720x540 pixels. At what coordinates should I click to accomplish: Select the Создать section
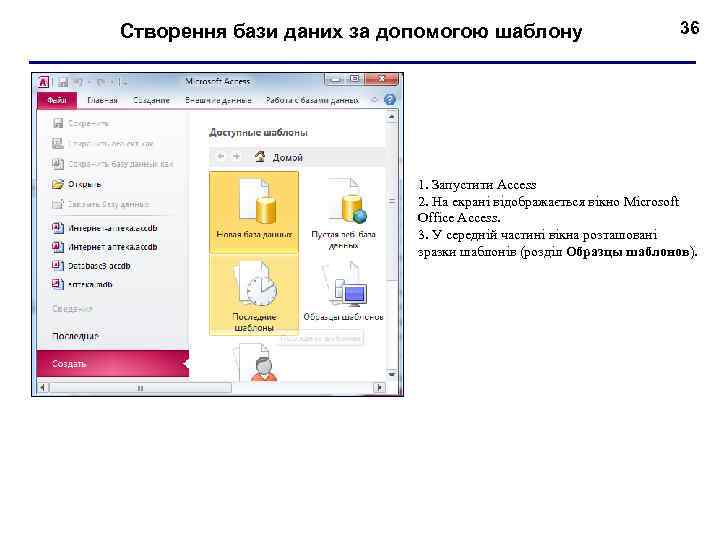click(113, 364)
